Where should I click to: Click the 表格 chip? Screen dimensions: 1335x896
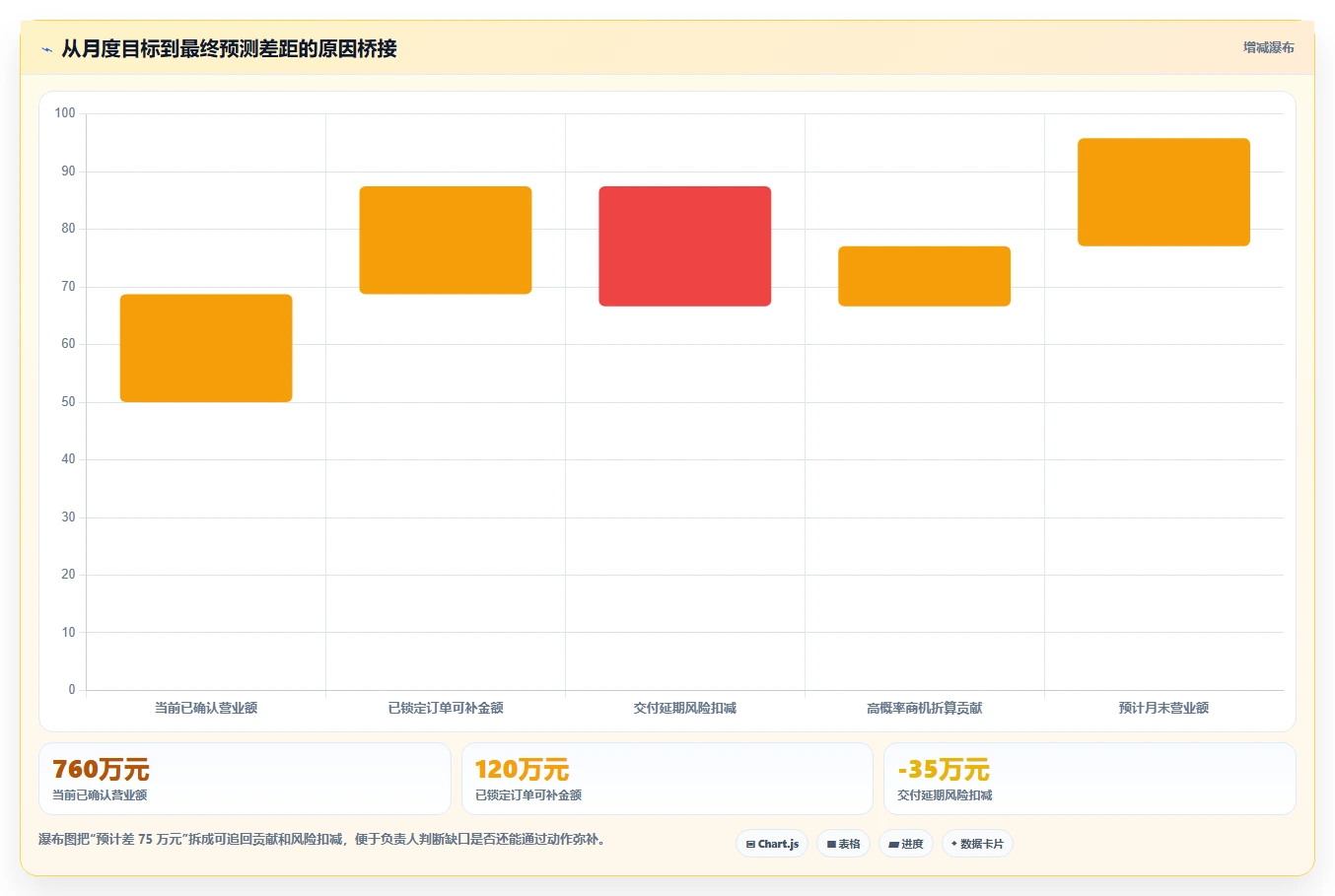click(843, 844)
